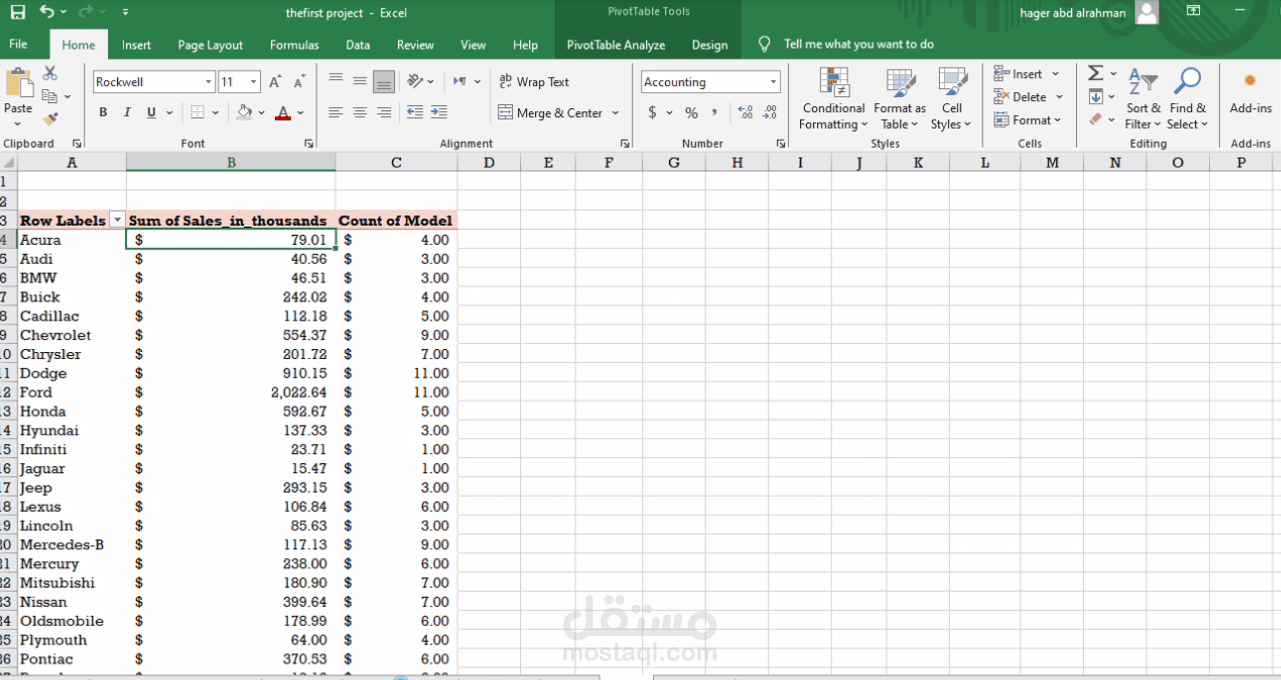Decrease indent in Alignment group
This screenshot has height=680, width=1281.
[x=414, y=113]
